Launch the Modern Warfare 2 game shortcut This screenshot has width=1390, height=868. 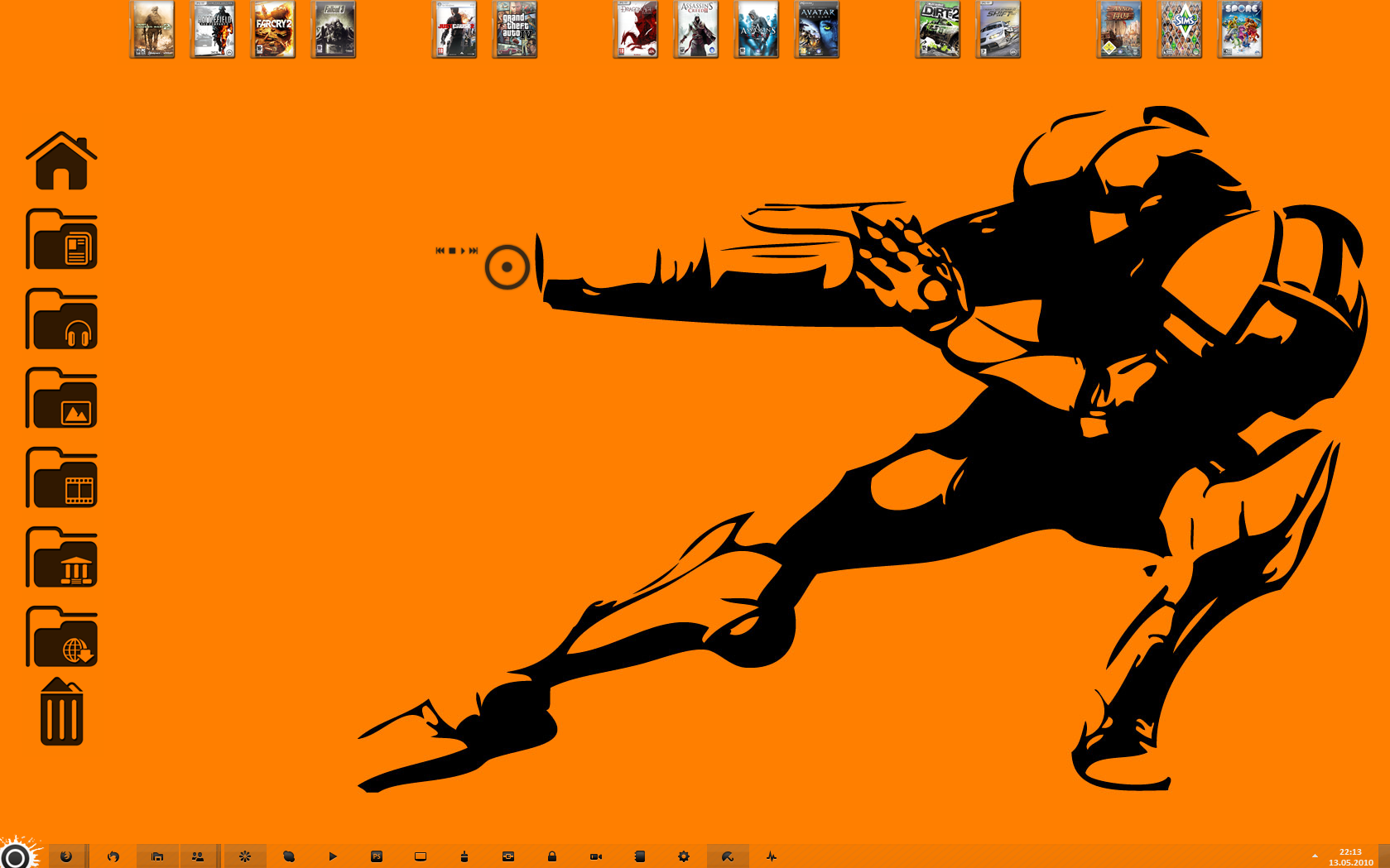click(x=152, y=30)
